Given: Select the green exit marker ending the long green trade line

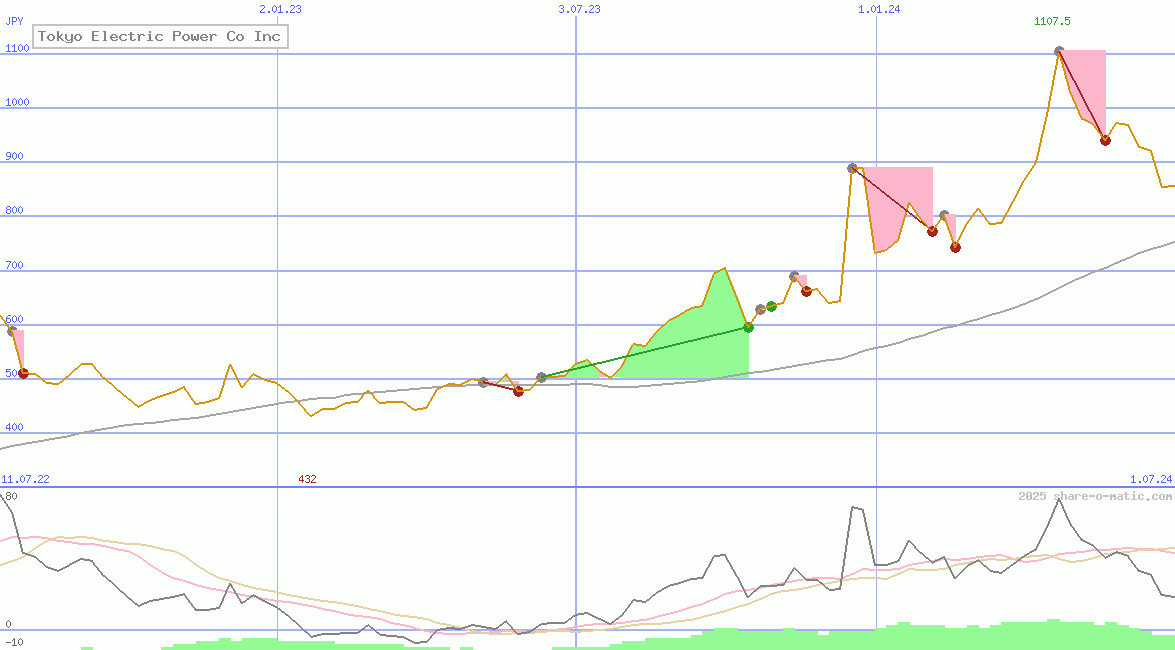Looking at the screenshot, I should (748, 327).
